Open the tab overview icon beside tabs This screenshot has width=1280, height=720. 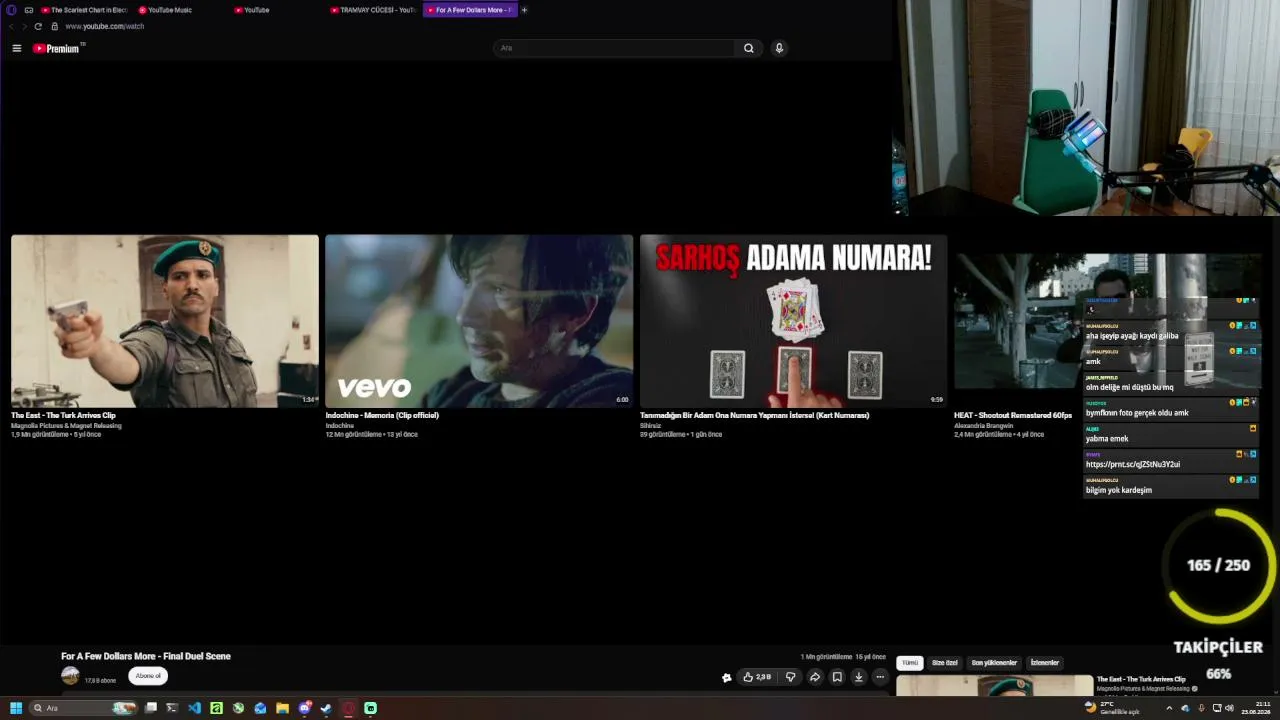pos(29,10)
